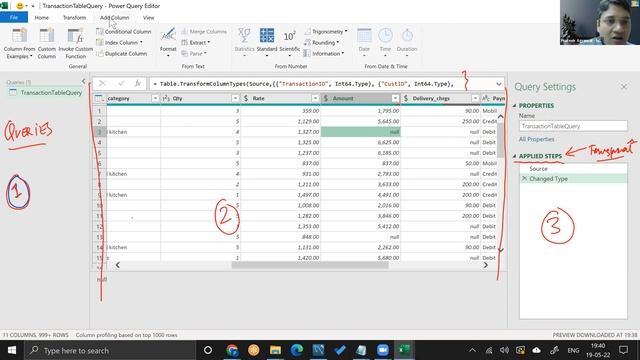Click the Duration column tool

[407, 42]
